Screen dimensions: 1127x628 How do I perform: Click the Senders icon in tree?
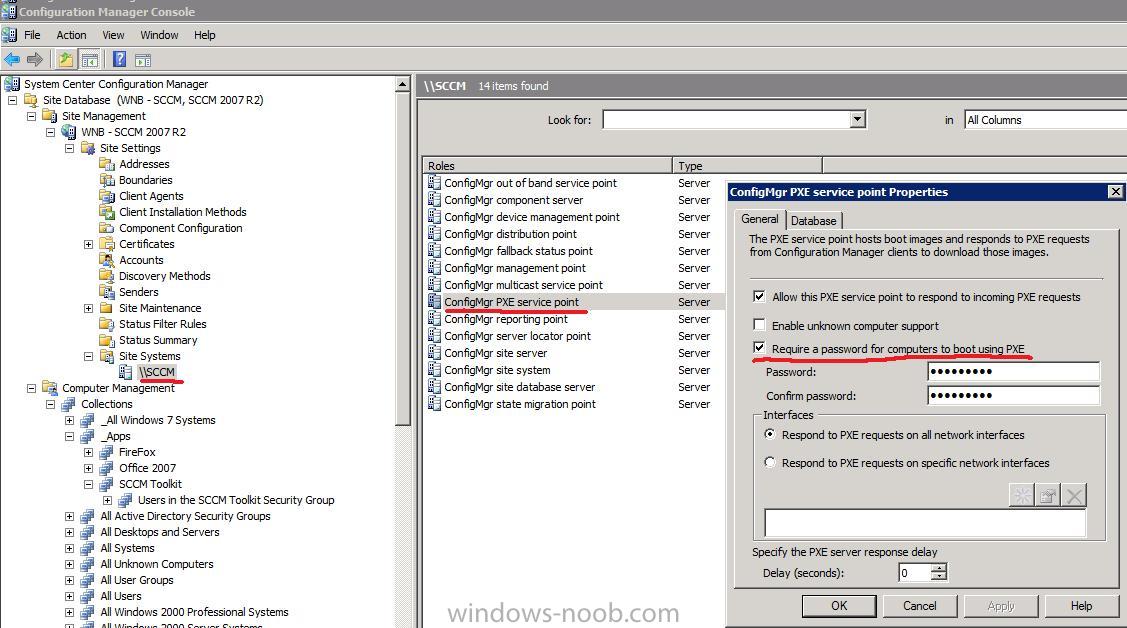[x=107, y=292]
